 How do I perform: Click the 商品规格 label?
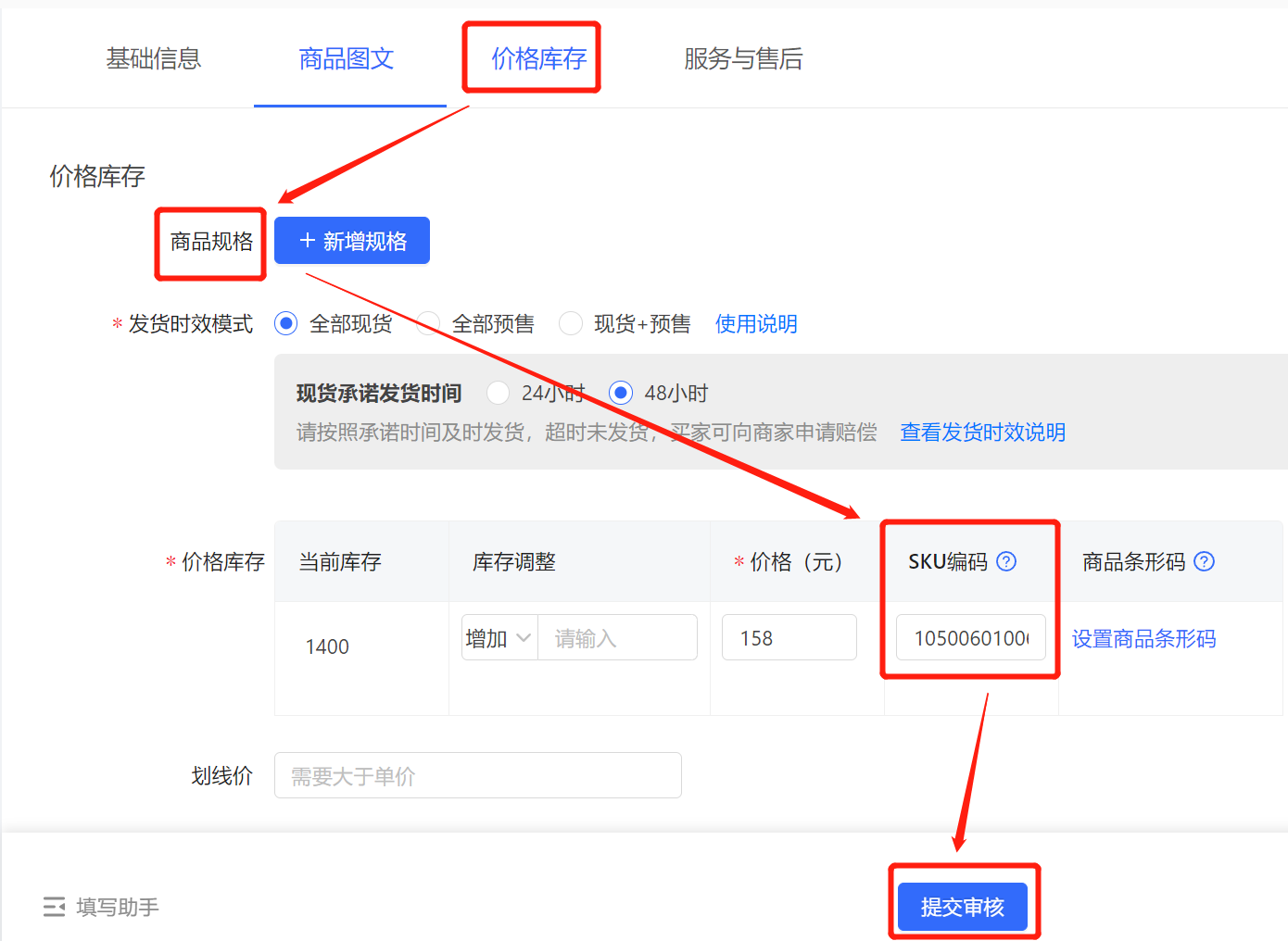(x=211, y=242)
